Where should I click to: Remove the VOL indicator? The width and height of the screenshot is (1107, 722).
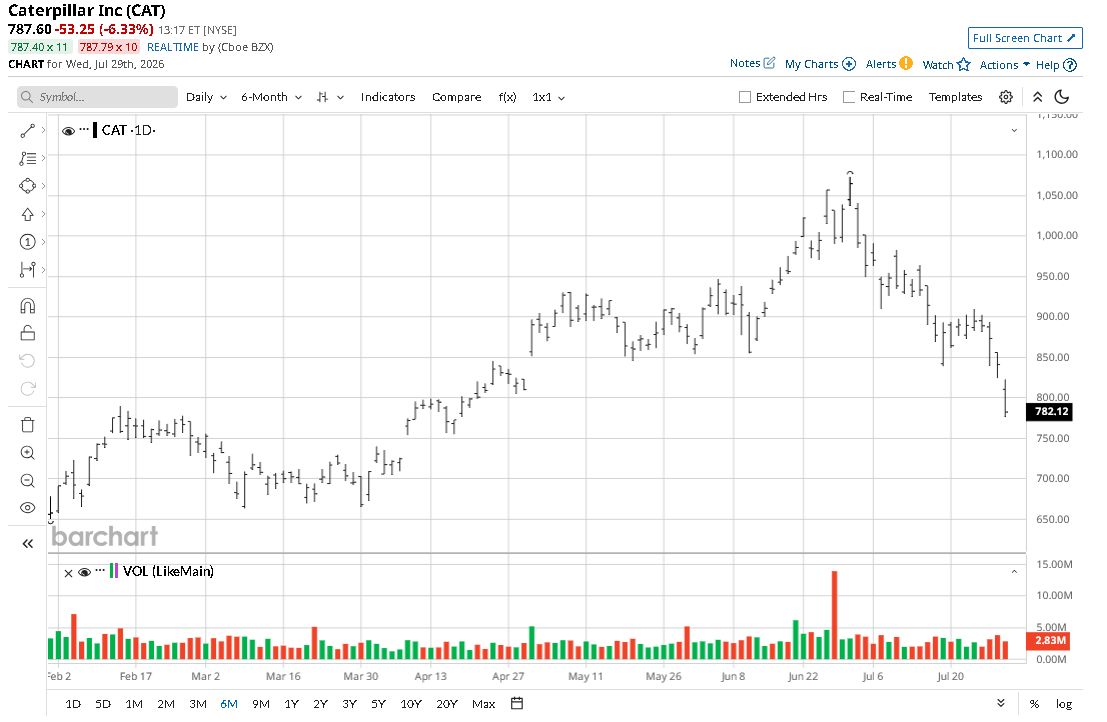[x=68, y=573]
